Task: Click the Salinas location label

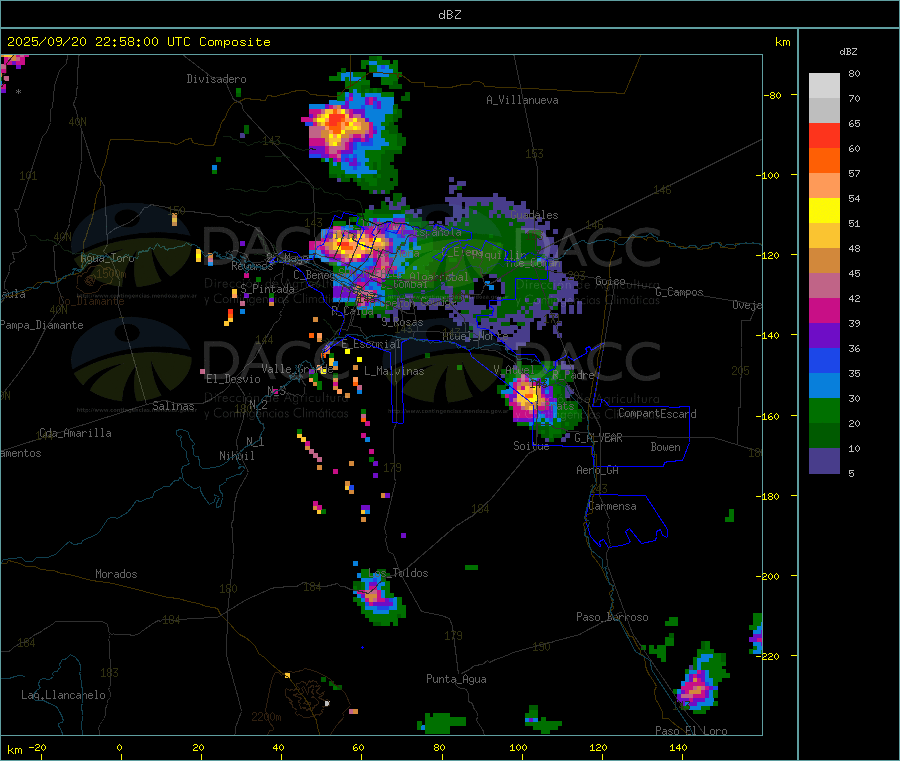Action: coord(173,406)
